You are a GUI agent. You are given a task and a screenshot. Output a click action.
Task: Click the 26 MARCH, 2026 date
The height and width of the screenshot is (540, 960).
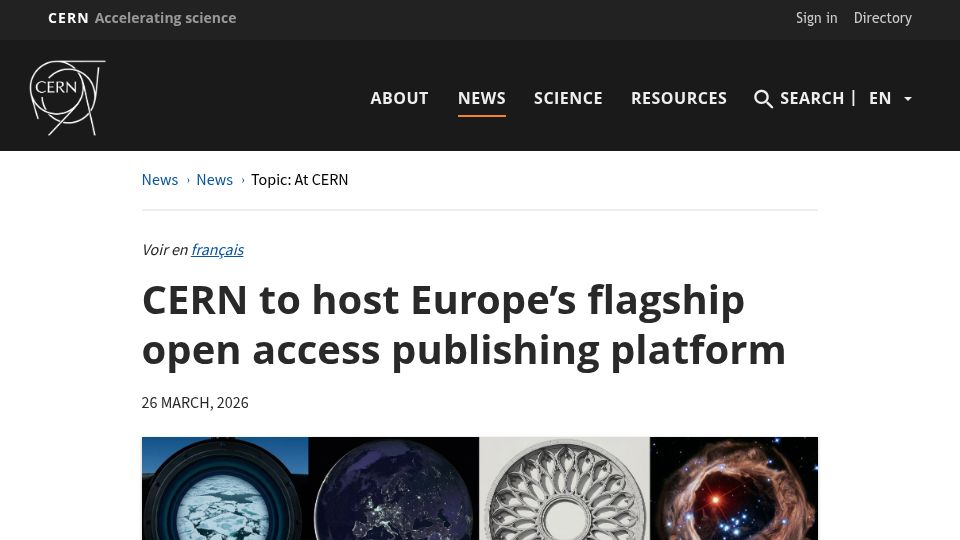195,402
